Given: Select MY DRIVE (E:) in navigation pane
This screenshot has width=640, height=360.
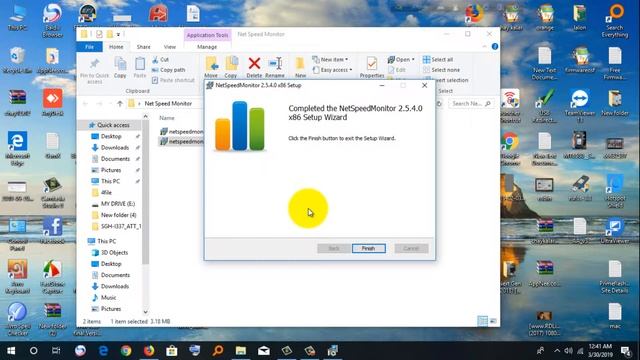Looking at the screenshot, I should pyautogui.click(x=118, y=204).
